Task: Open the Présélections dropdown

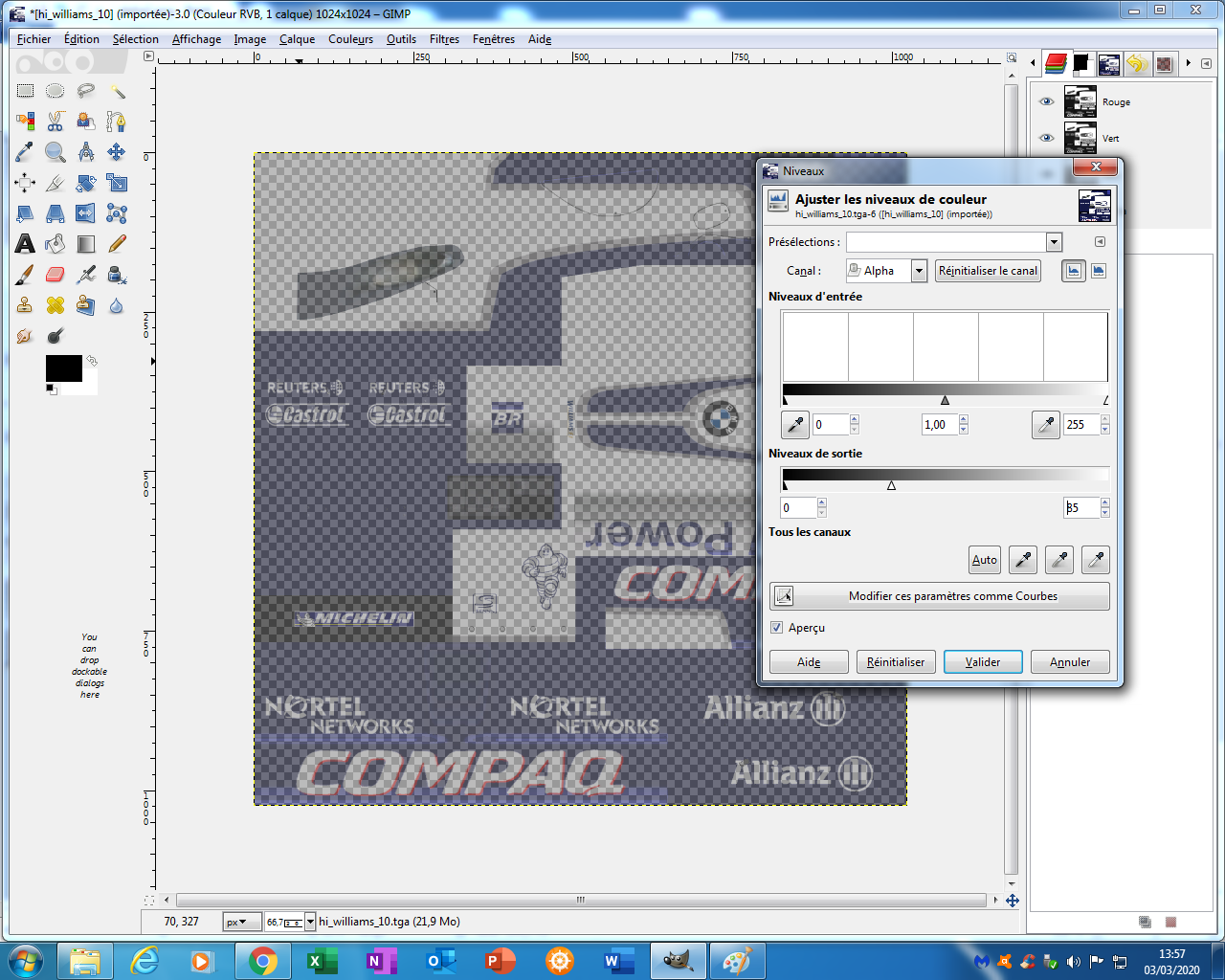Action: (1054, 242)
